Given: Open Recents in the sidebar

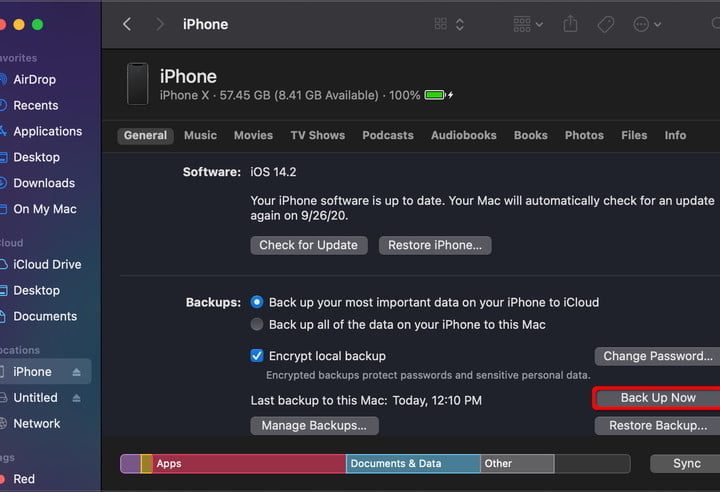Looking at the screenshot, I should 36,106.
